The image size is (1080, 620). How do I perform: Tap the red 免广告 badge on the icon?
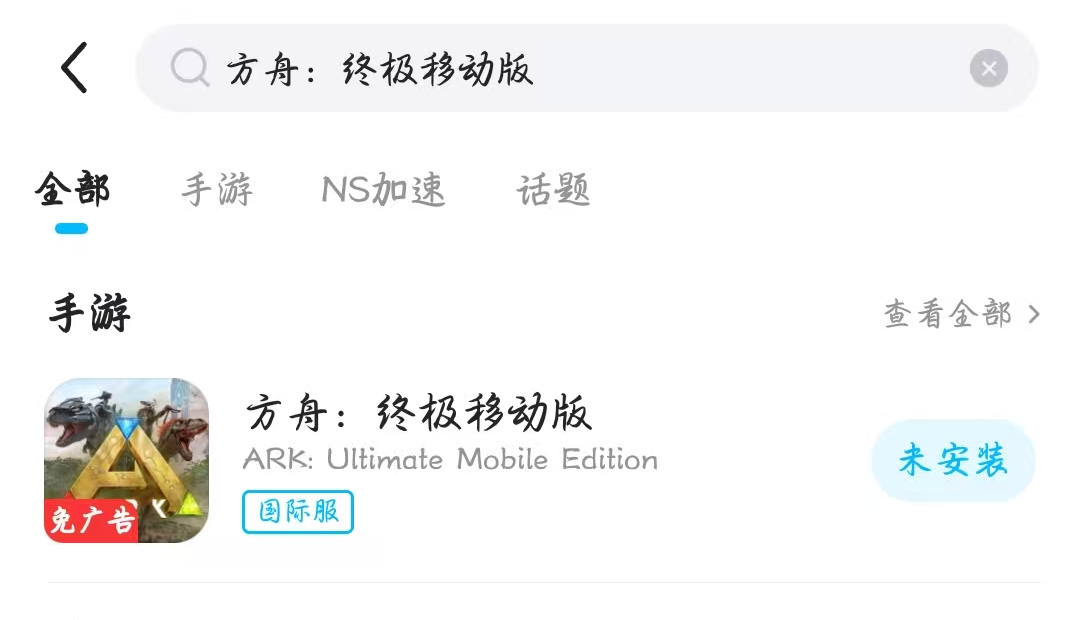(91, 520)
